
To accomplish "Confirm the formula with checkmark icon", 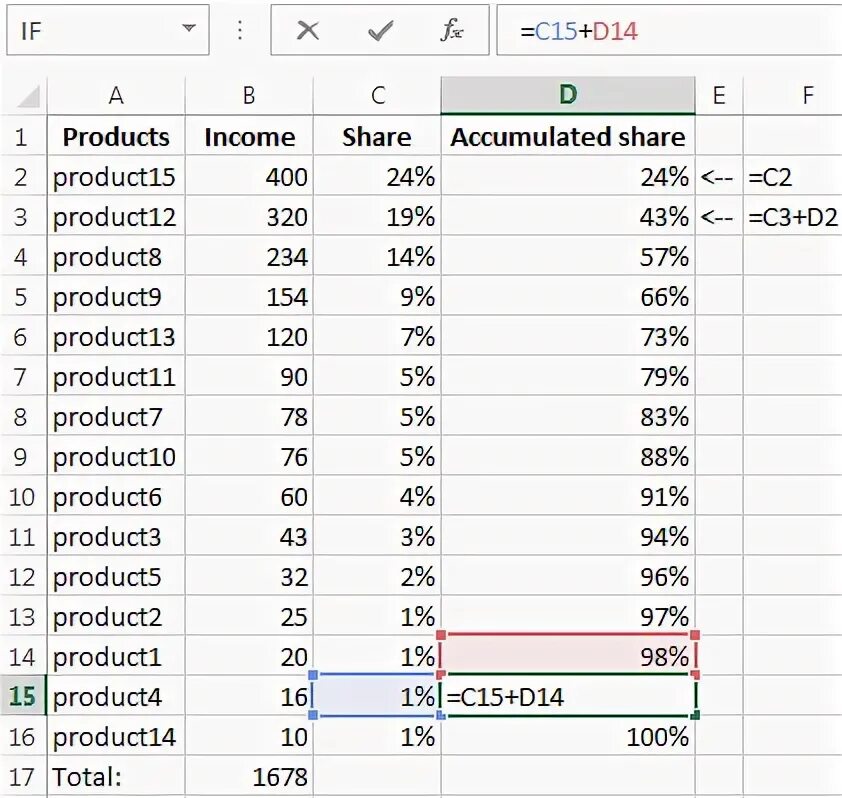I will (x=380, y=31).
